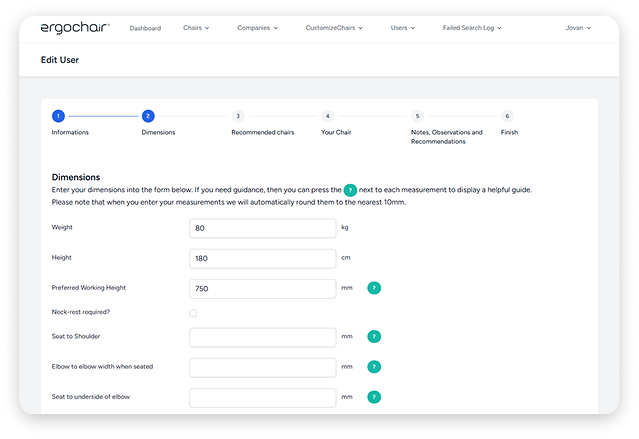Screen dimensions: 639x439
Task: Open help guide for Seat to Shoulder
Action: pos(374,337)
